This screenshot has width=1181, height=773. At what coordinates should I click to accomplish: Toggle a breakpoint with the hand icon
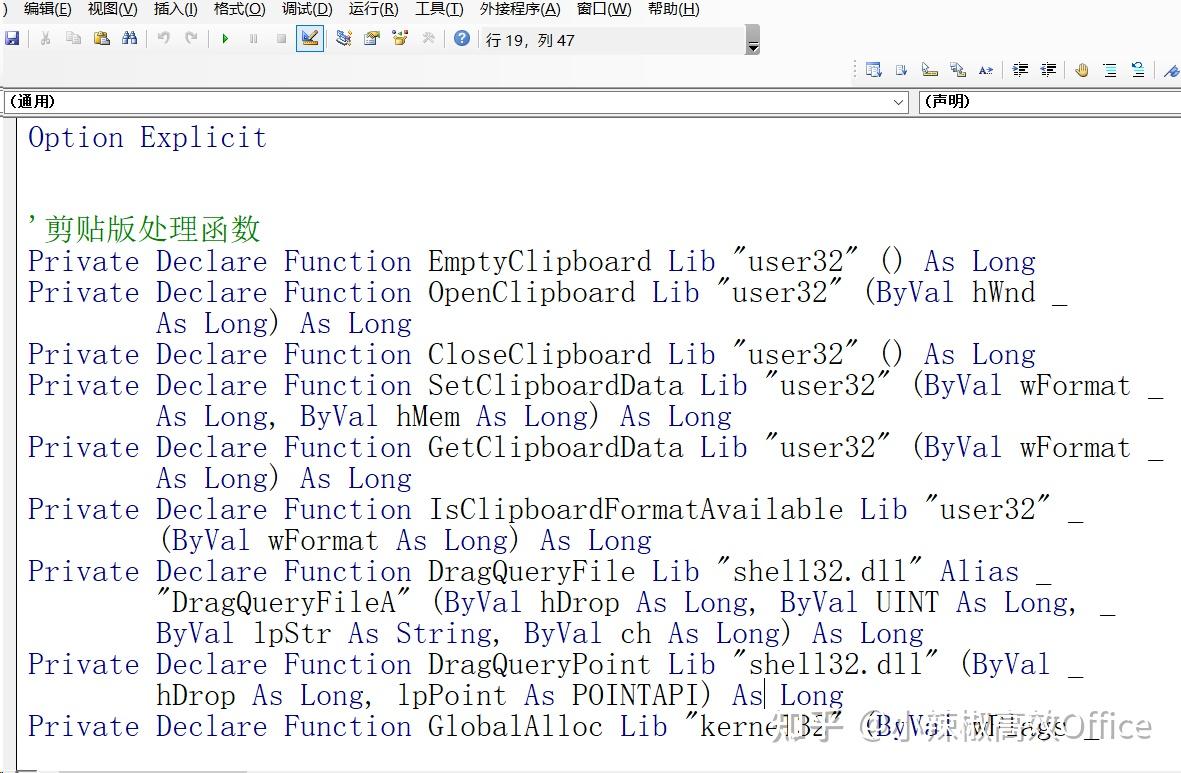pyautogui.click(x=1082, y=68)
